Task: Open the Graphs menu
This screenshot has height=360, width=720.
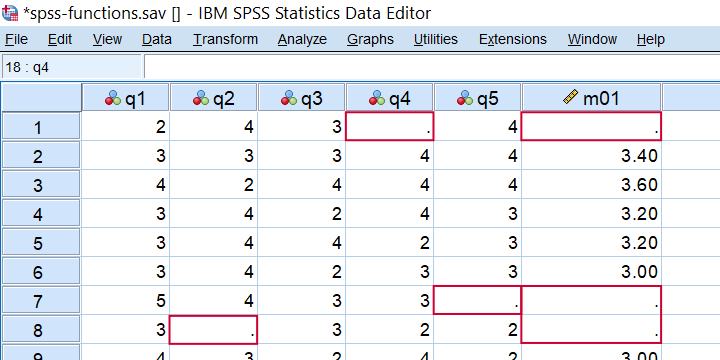Action: tap(370, 39)
